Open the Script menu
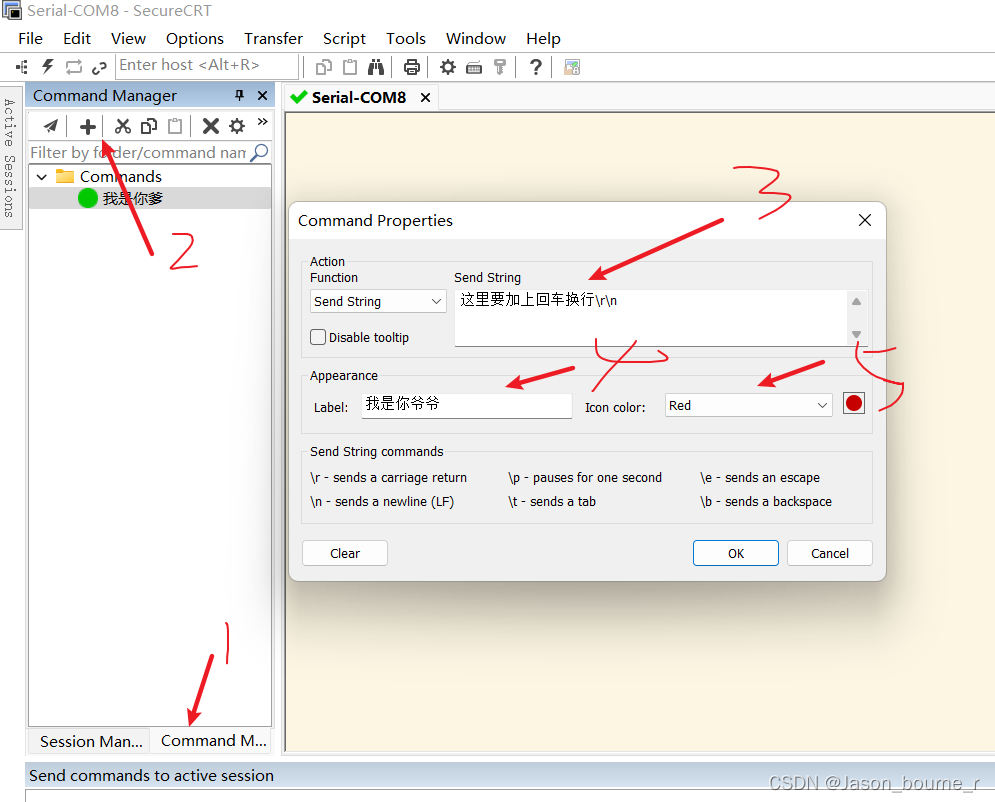995x802 pixels. [x=344, y=39]
